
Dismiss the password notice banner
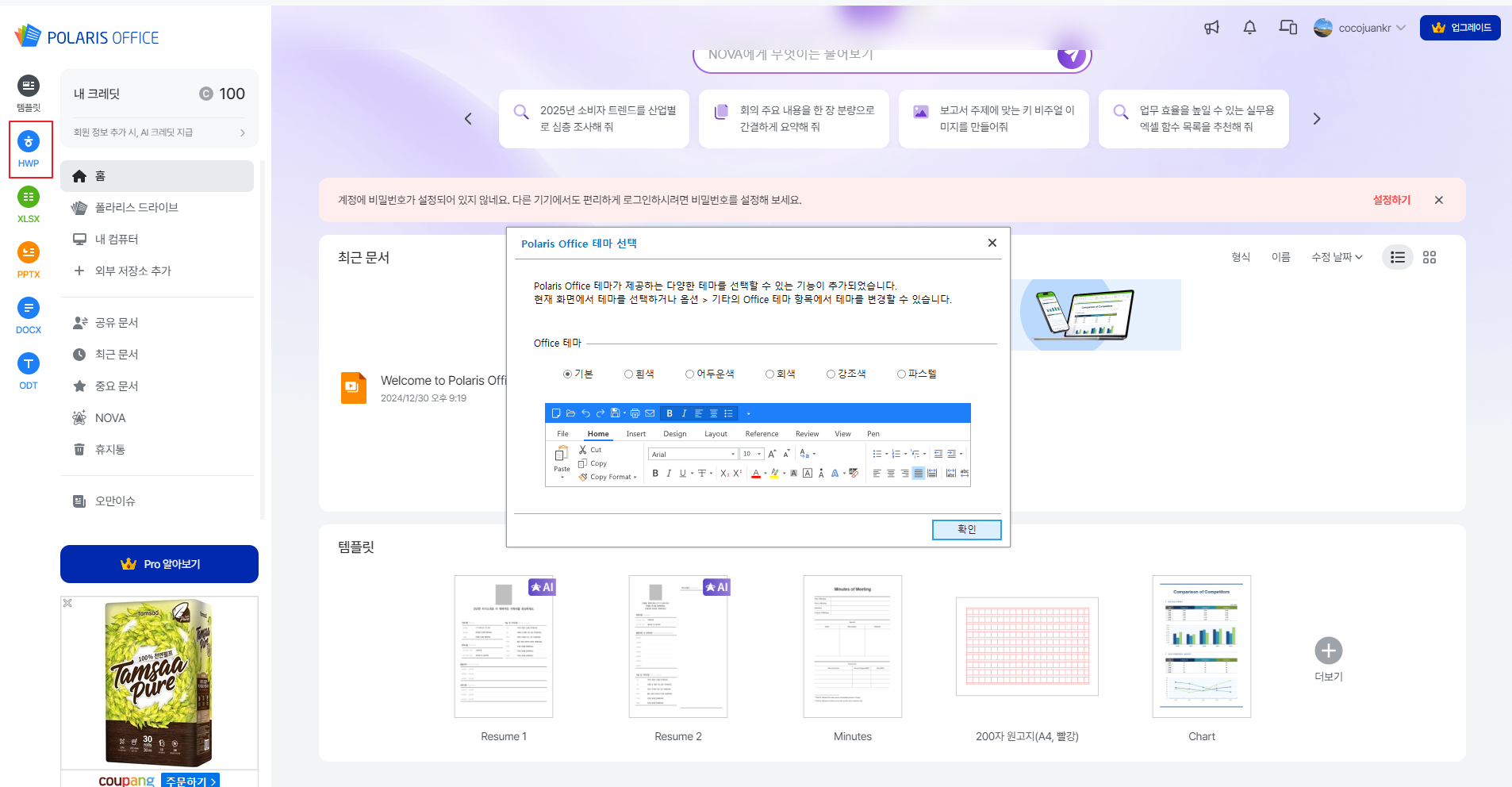1439,200
